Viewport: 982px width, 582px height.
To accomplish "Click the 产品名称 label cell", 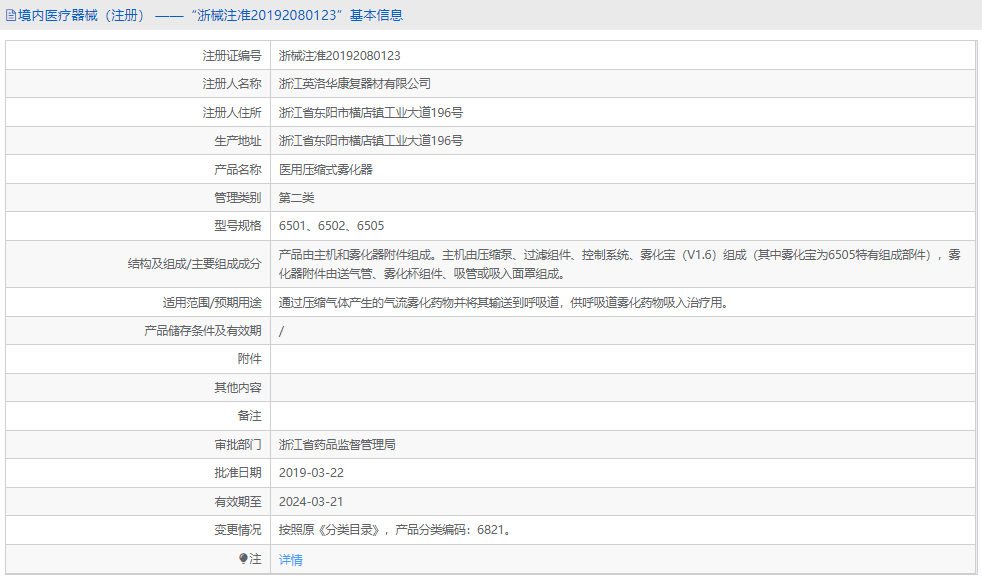I will [x=138, y=169].
